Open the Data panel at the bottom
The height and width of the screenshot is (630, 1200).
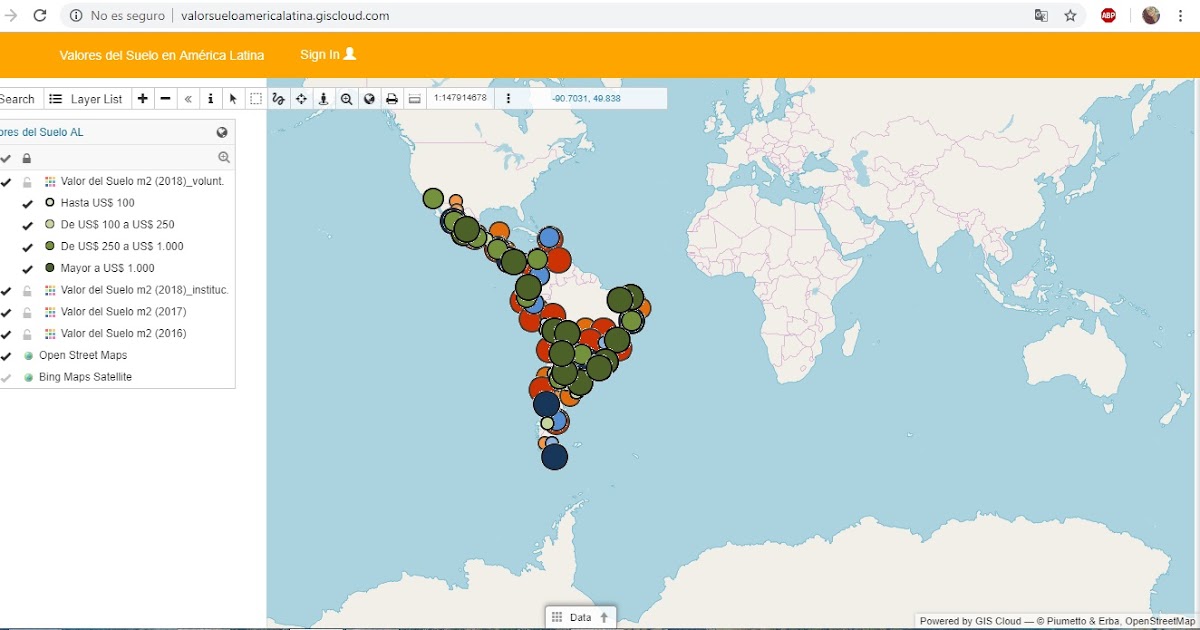click(580, 617)
